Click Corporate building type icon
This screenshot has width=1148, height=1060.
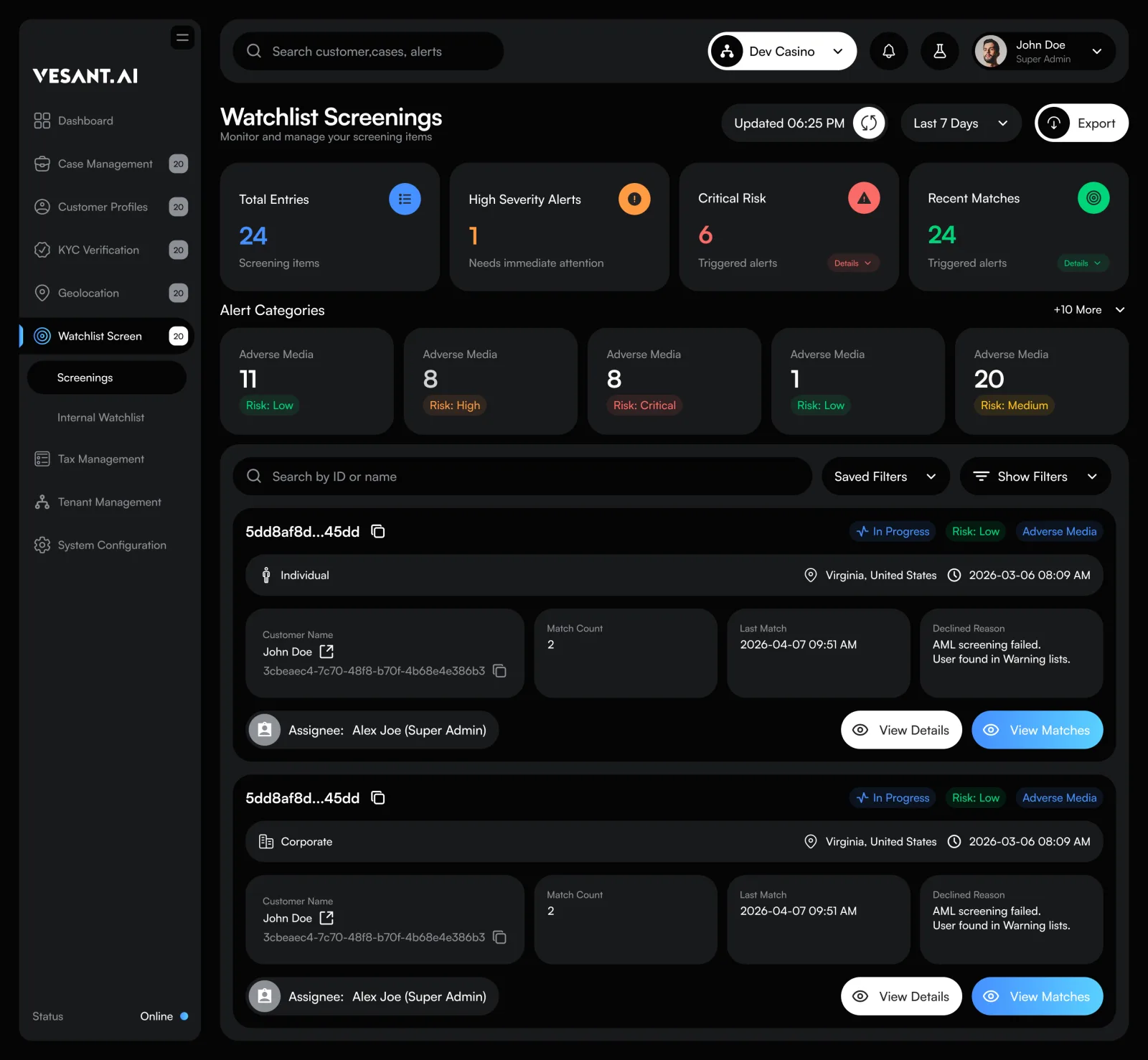point(266,841)
